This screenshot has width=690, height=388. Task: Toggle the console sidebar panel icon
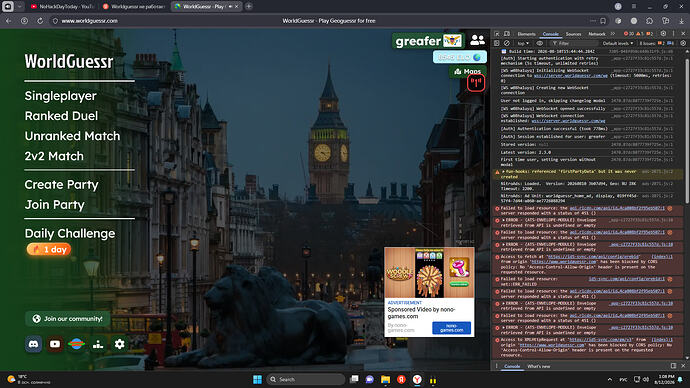(497, 43)
